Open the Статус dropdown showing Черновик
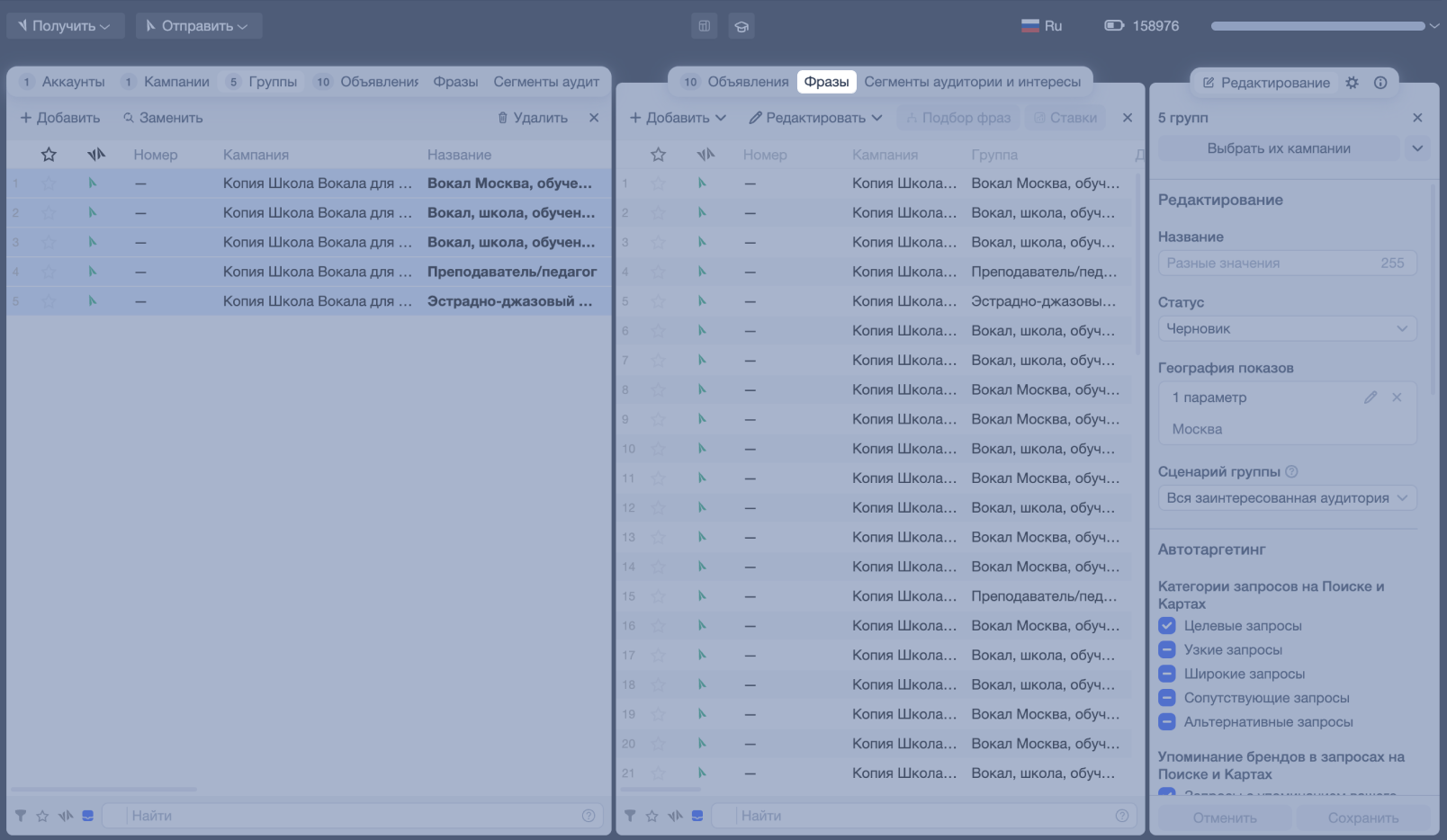 pyautogui.click(x=1288, y=329)
